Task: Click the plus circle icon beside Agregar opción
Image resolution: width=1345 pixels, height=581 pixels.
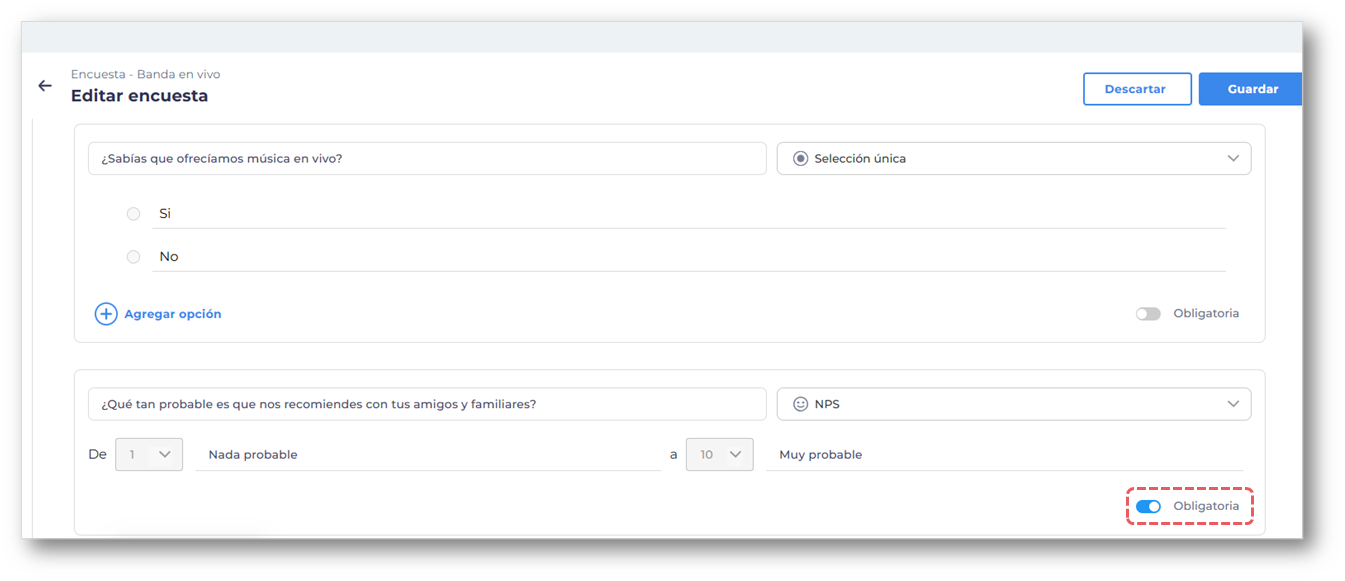Action: point(106,314)
